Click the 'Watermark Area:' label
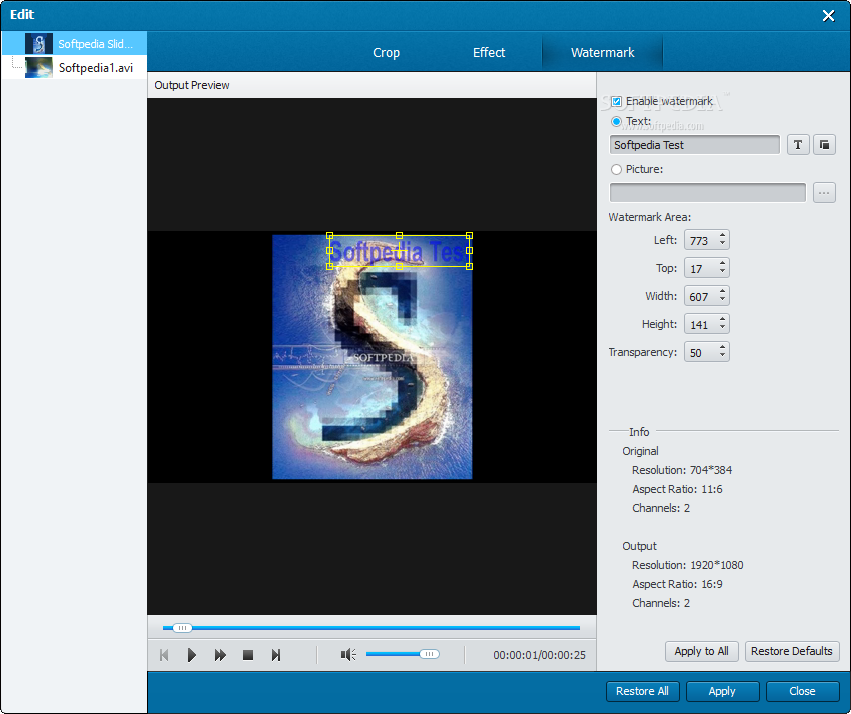Image resolution: width=851 pixels, height=714 pixels. point(650,217)
